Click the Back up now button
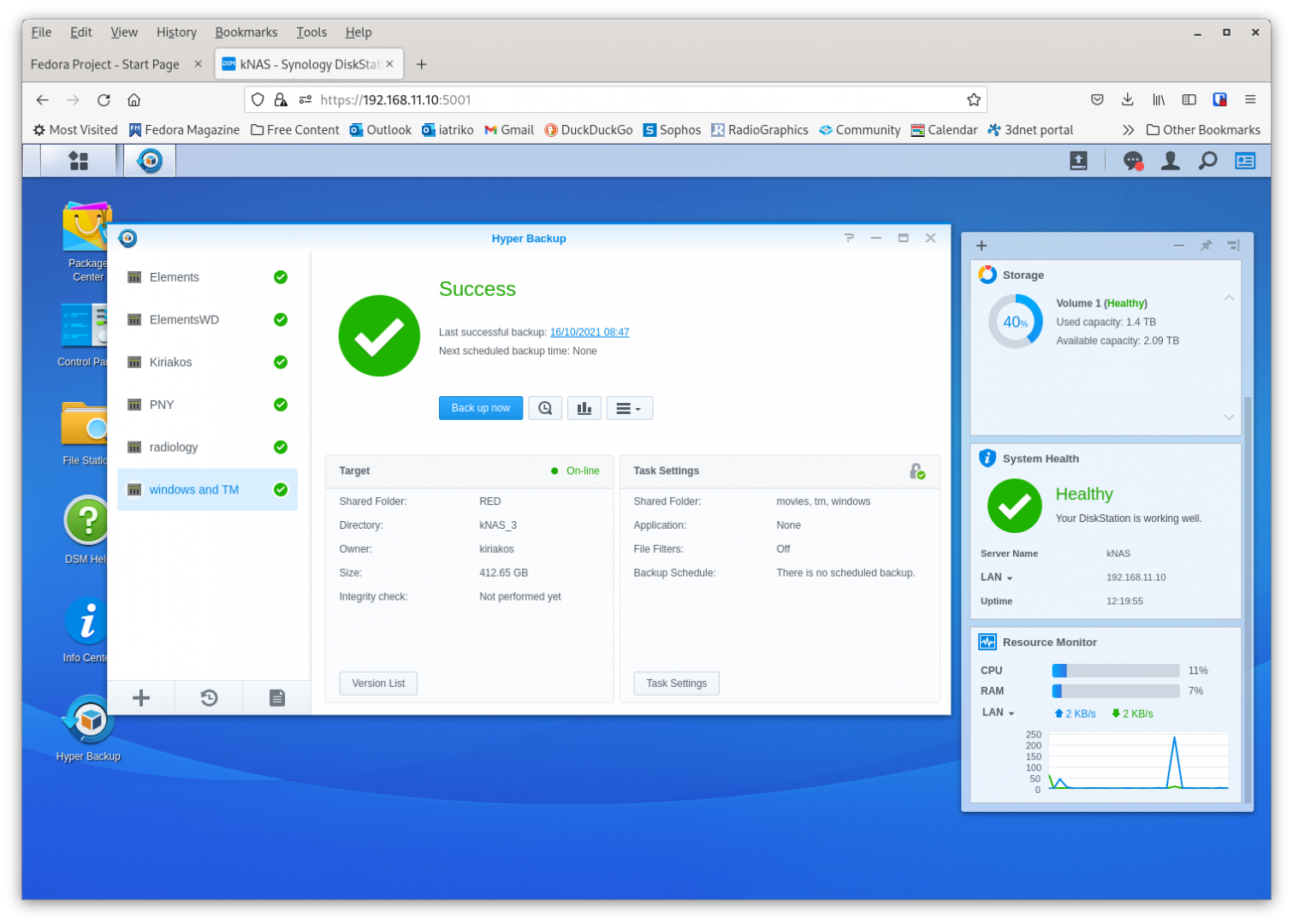Screen dimensions: 1293x924 point(481,408)
